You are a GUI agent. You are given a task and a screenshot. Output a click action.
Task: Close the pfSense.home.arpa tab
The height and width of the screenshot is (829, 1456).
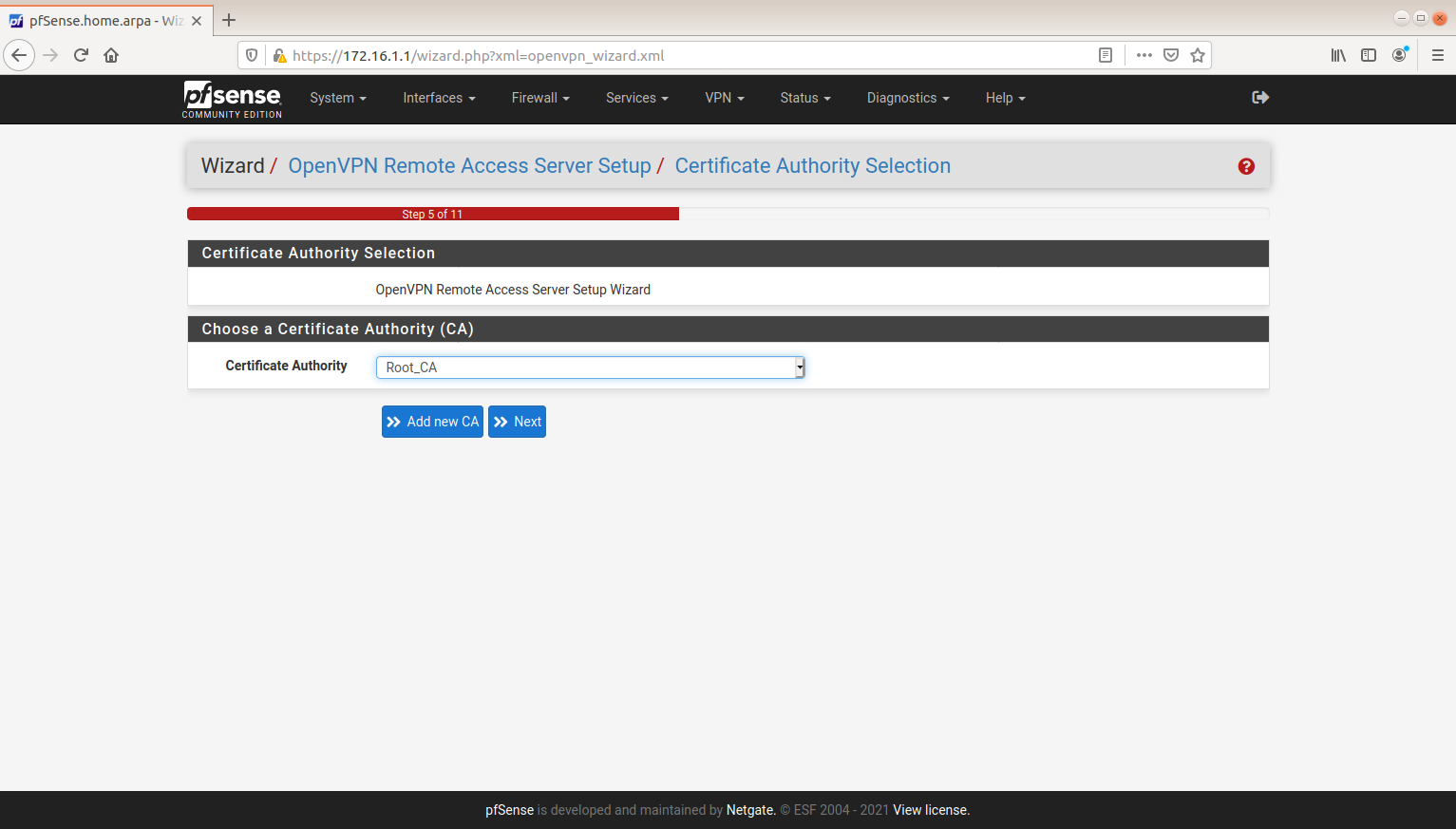click(x=197, y=21)
